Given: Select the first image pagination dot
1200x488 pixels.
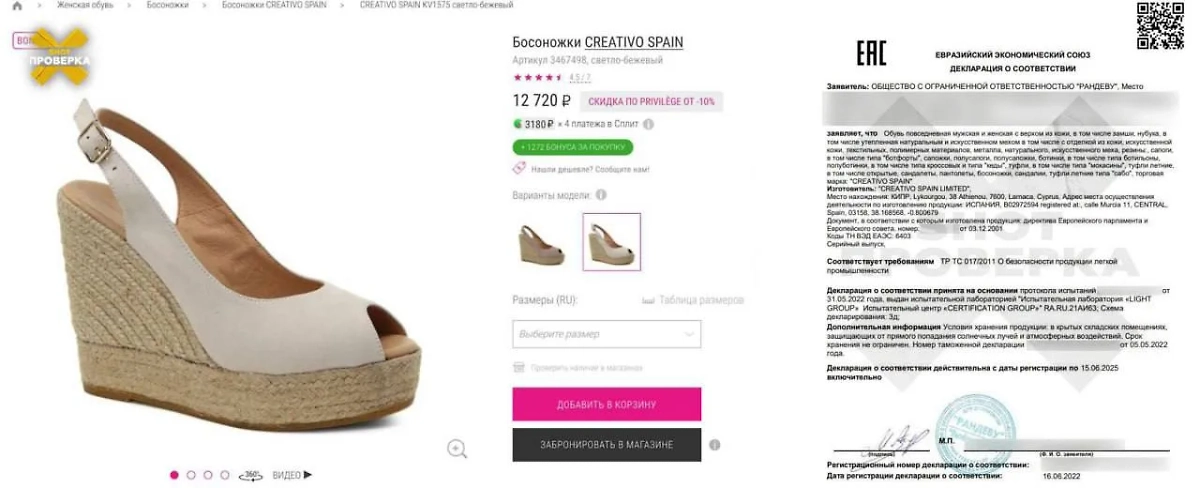Looking at the screenshot, I should pos(174,475).
